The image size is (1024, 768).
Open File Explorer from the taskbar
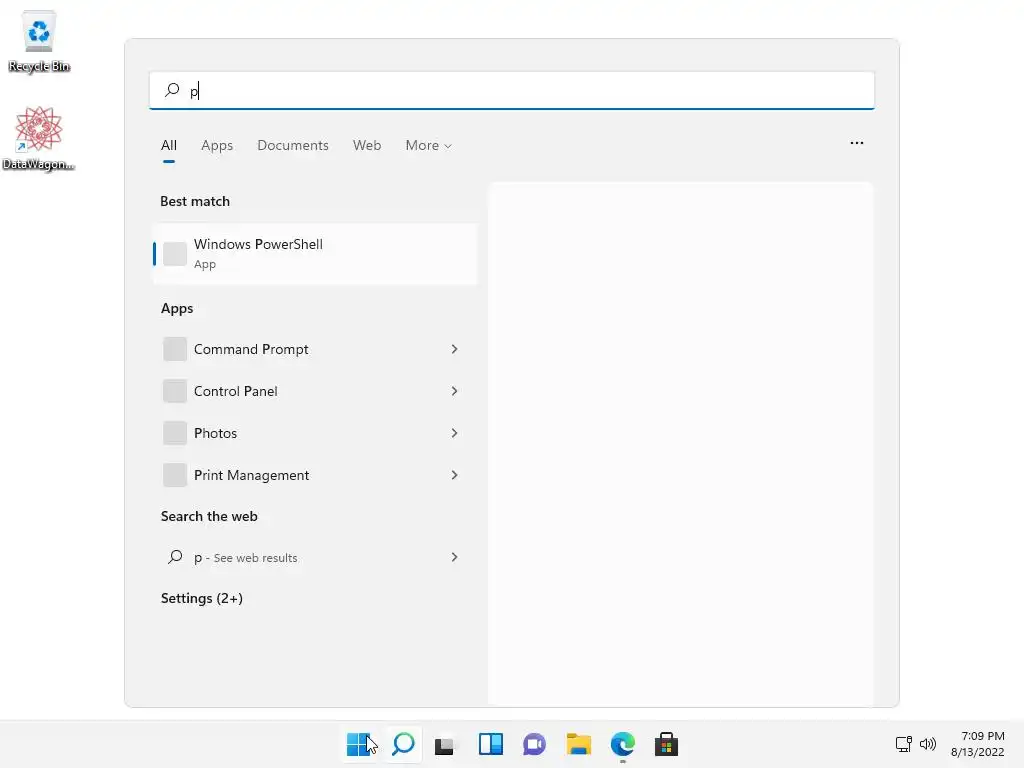pyautogui.click(x=579, y=744)
